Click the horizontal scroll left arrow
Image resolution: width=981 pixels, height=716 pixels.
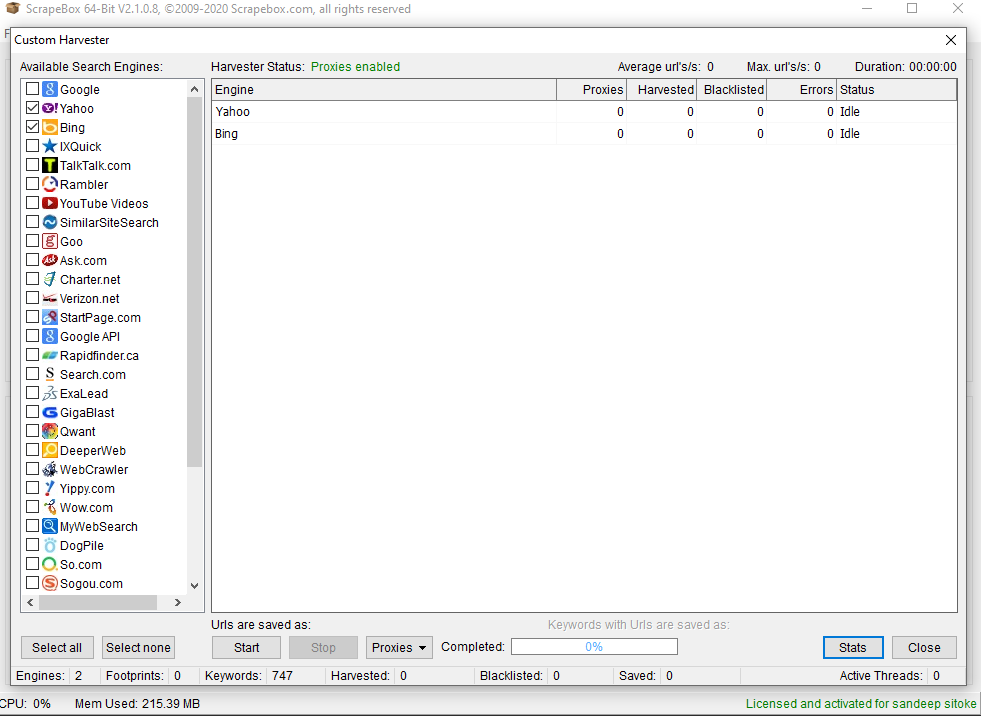[30, 603]
